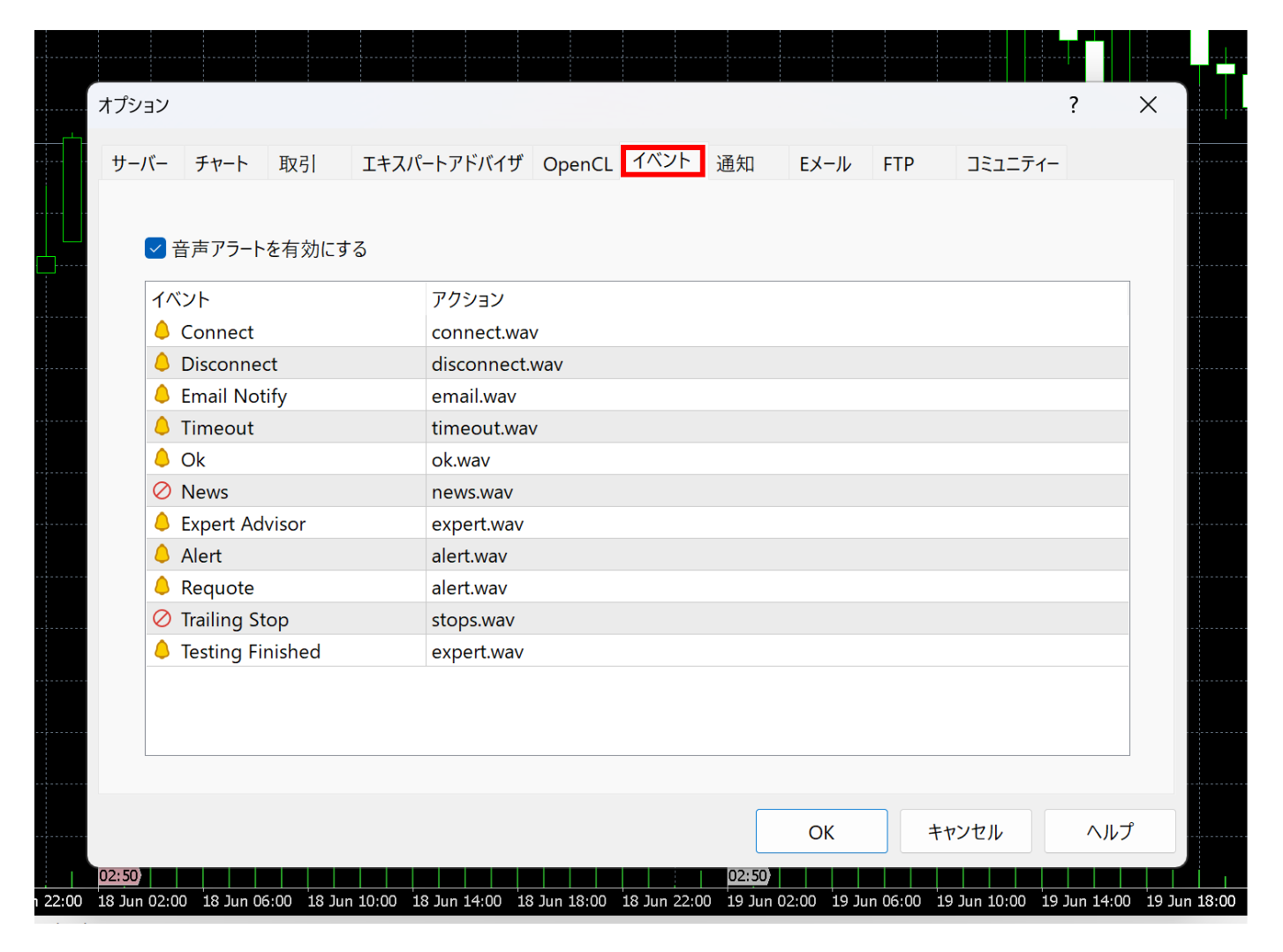1283x952 pixels.
Task: Open the connect.wav action selector
Action: [485, 333]
